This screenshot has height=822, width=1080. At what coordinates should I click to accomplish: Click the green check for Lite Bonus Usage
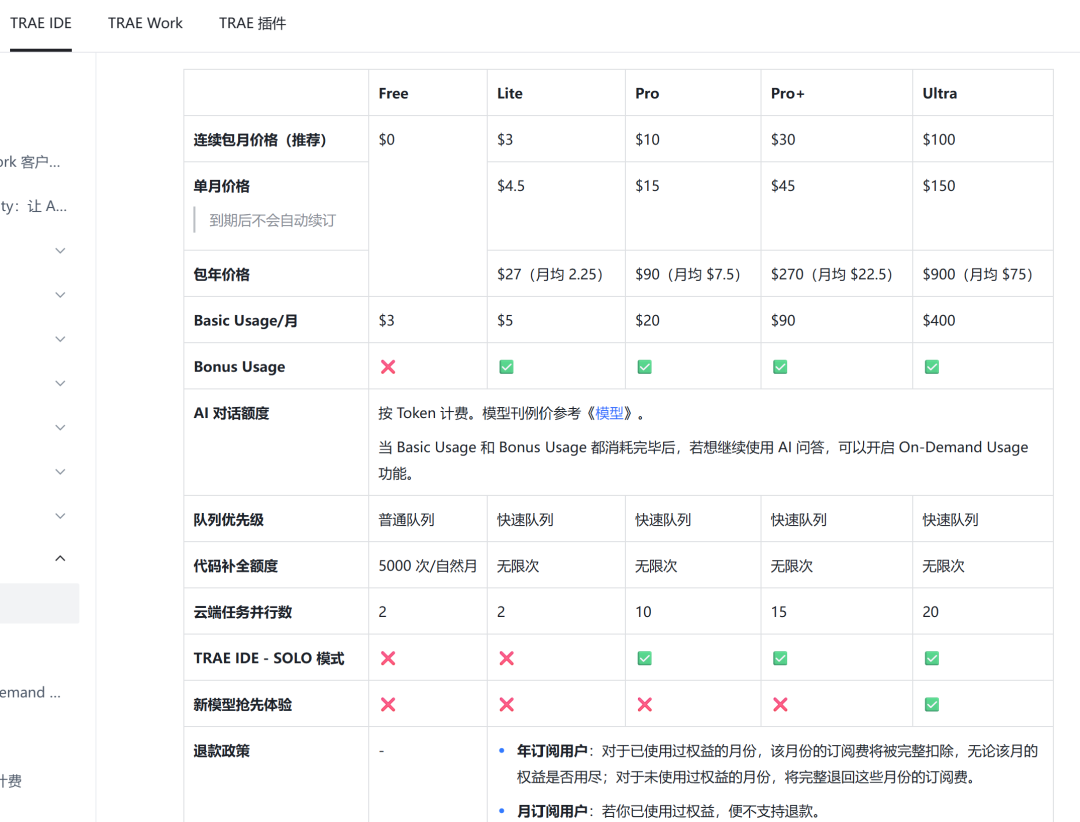tap(506, 367)
